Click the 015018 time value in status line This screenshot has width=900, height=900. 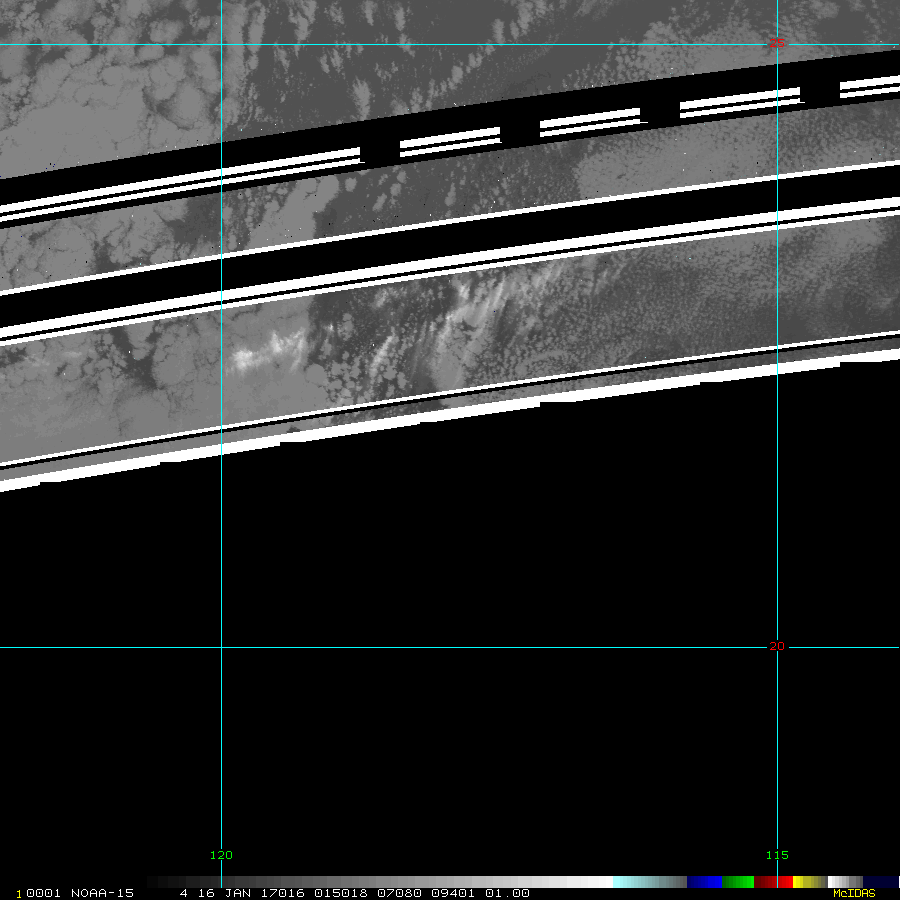coord(338,893)
